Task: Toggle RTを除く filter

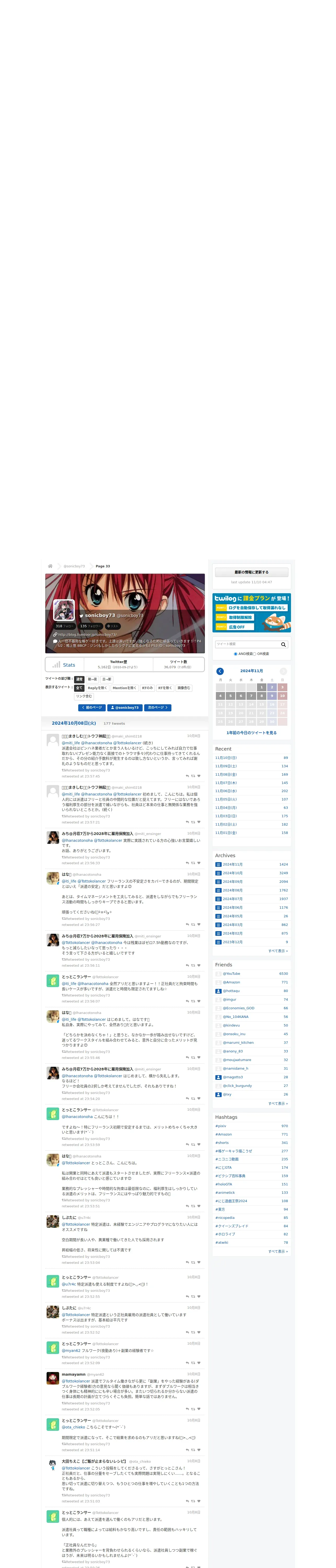Action: click(x=165, y=688)
